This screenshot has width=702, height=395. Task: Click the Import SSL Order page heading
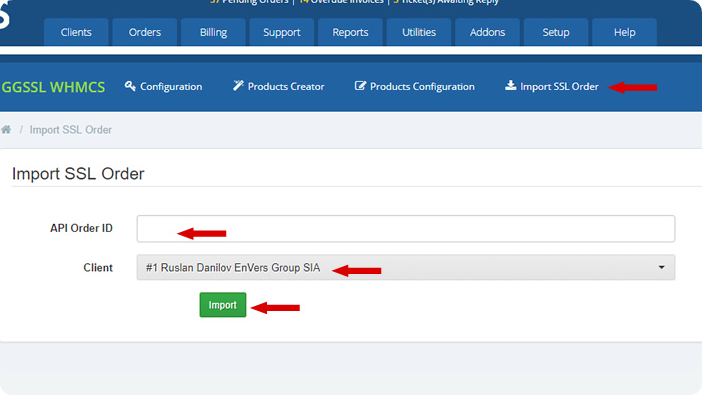pyautogui.click(x=78, y=174)
